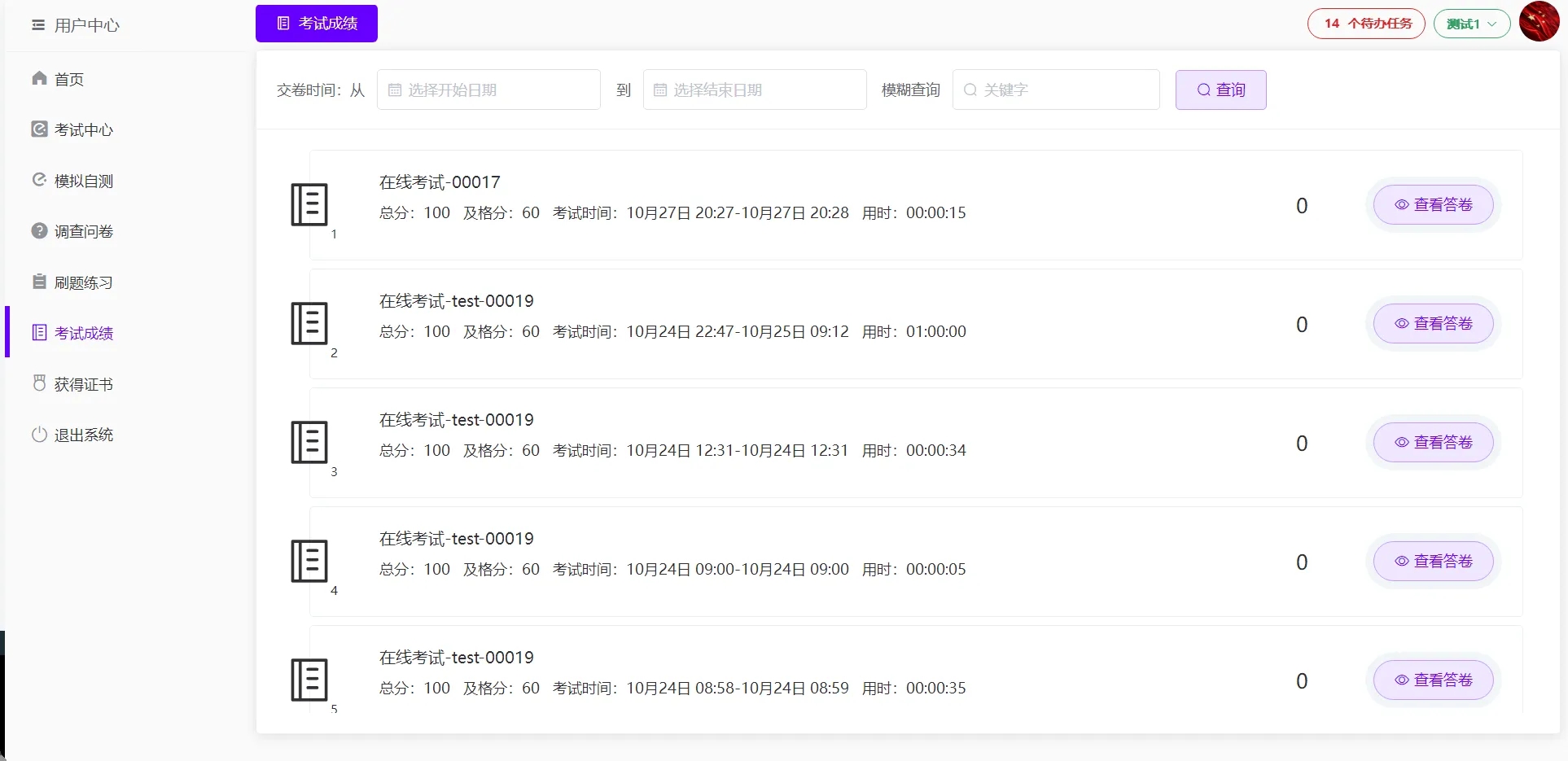Click the 用时：01:00:00 text
Image resolution: width=1568 pixels, height=761 pixels.
click(914, 331)
